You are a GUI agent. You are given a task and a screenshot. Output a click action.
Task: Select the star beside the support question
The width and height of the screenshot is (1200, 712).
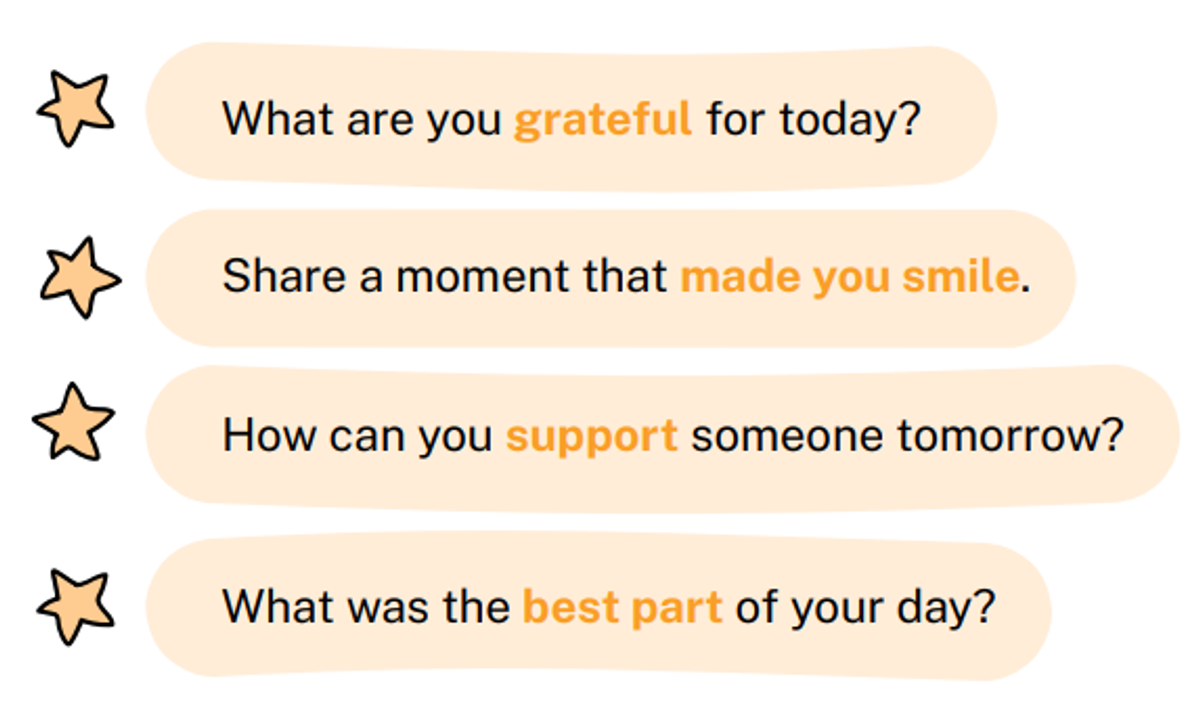point(74,424)
